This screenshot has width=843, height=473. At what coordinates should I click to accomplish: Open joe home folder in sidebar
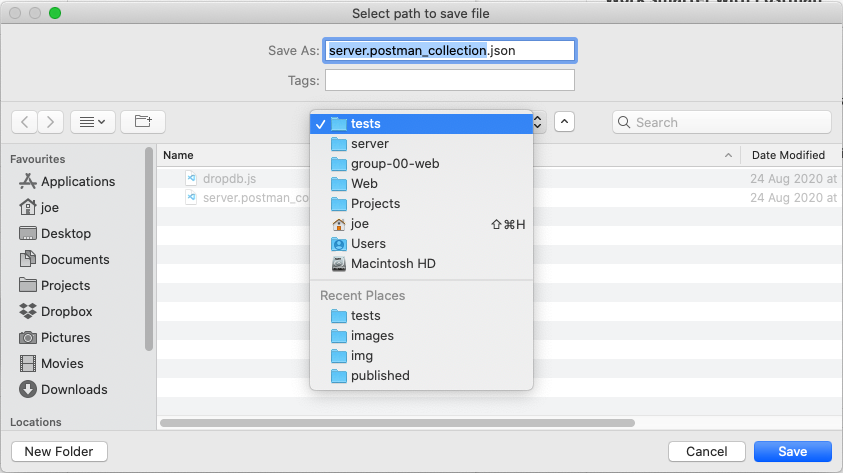(39, 207)
